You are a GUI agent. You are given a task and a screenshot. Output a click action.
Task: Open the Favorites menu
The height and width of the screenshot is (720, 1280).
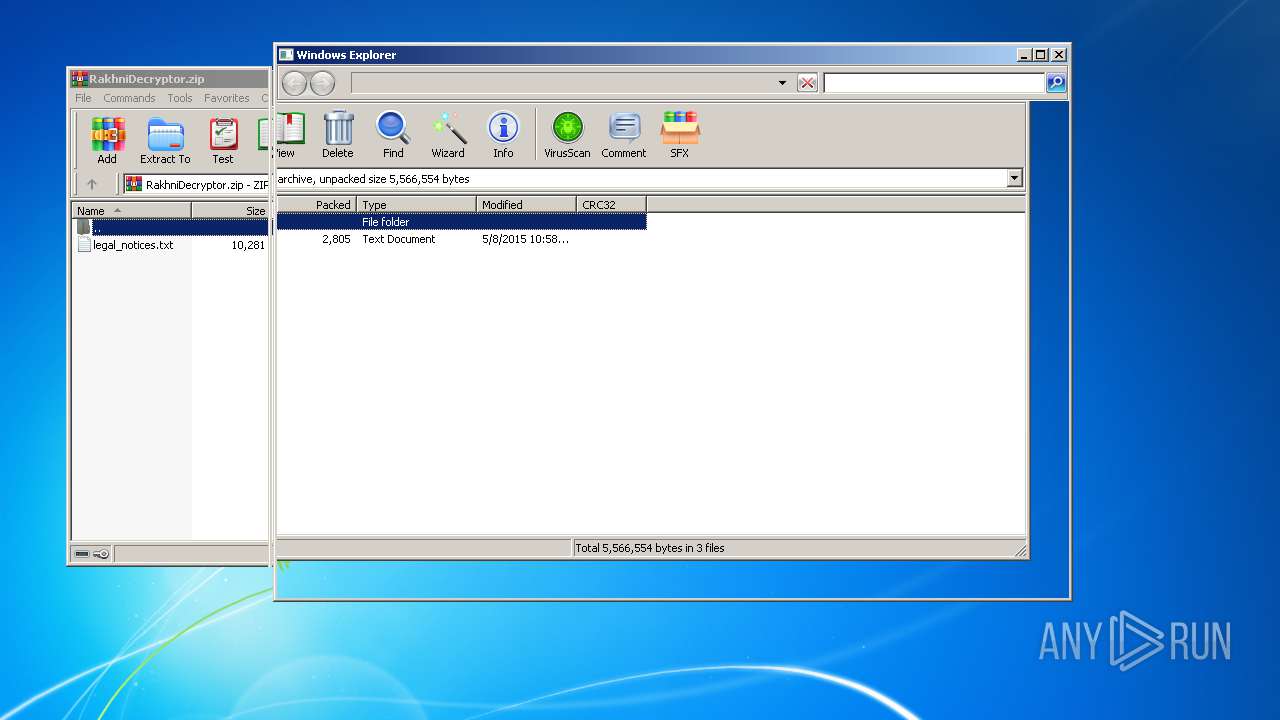(x=227, y=98)
